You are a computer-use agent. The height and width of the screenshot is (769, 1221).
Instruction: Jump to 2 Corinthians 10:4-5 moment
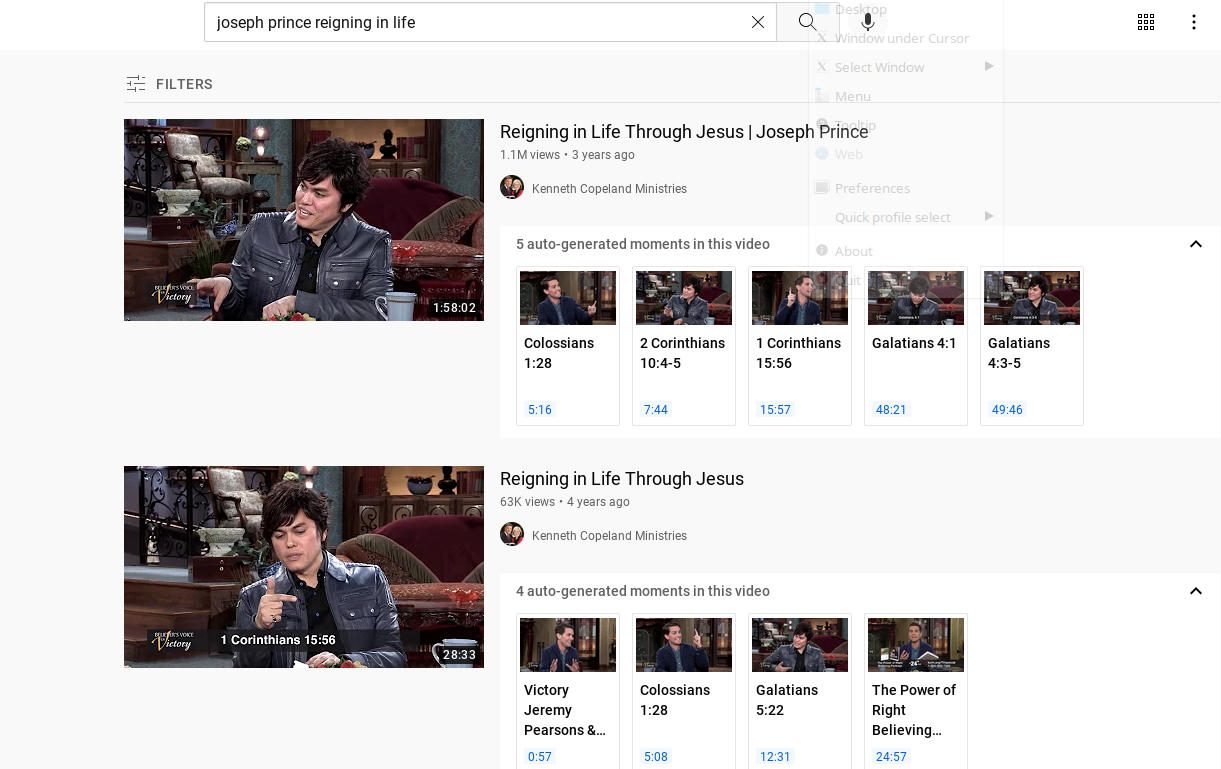point(684,346)
